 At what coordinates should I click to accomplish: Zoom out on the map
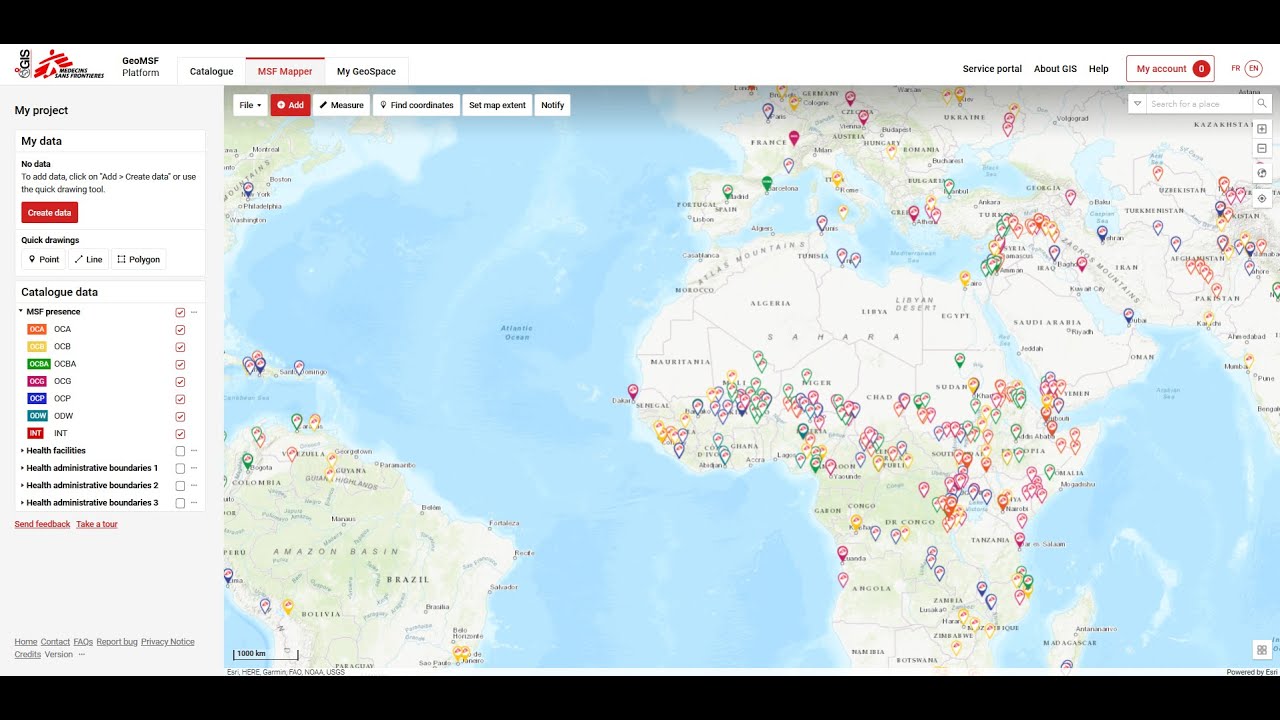point(1262,148)
